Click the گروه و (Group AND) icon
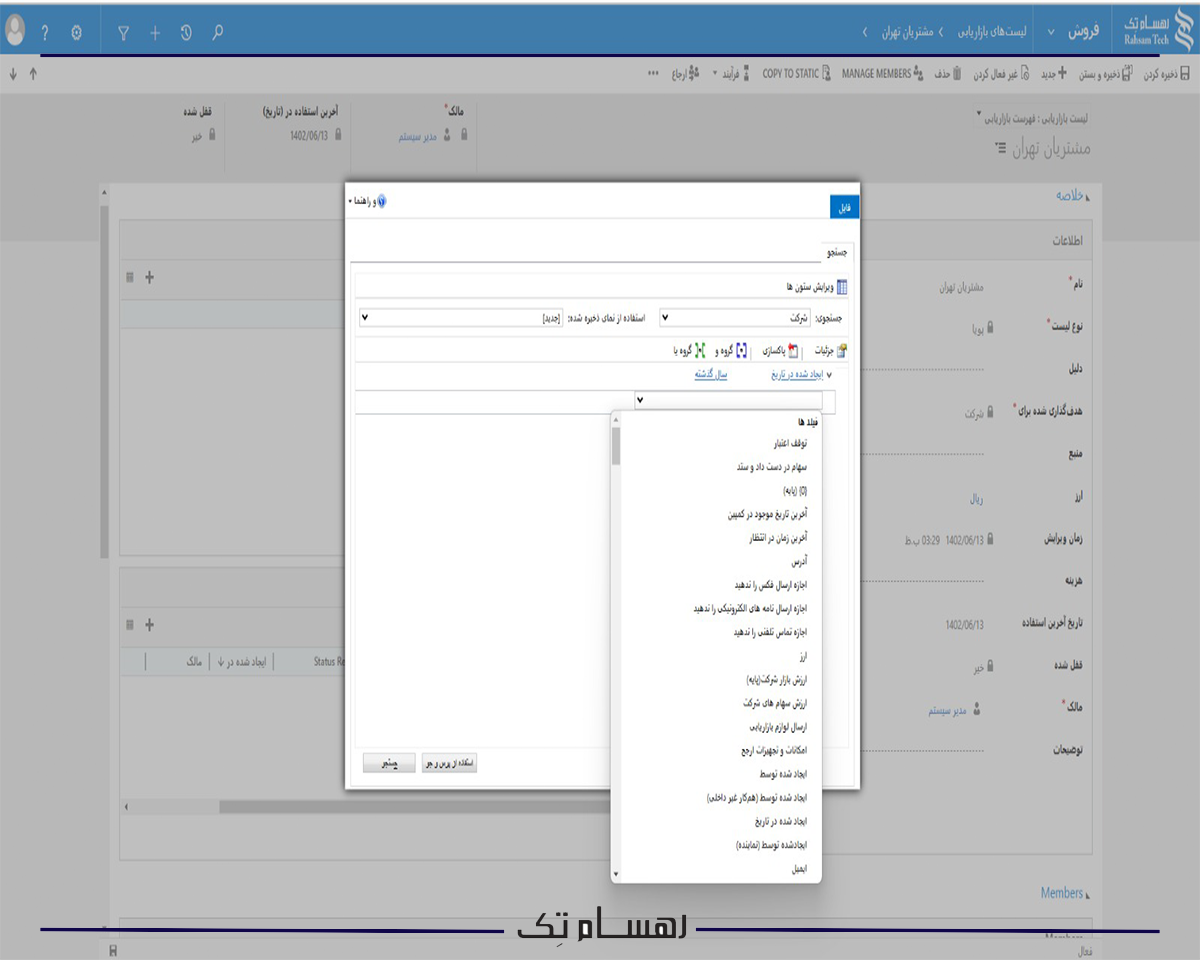The height and width of the screenshot is (960, 1200). 740,351
